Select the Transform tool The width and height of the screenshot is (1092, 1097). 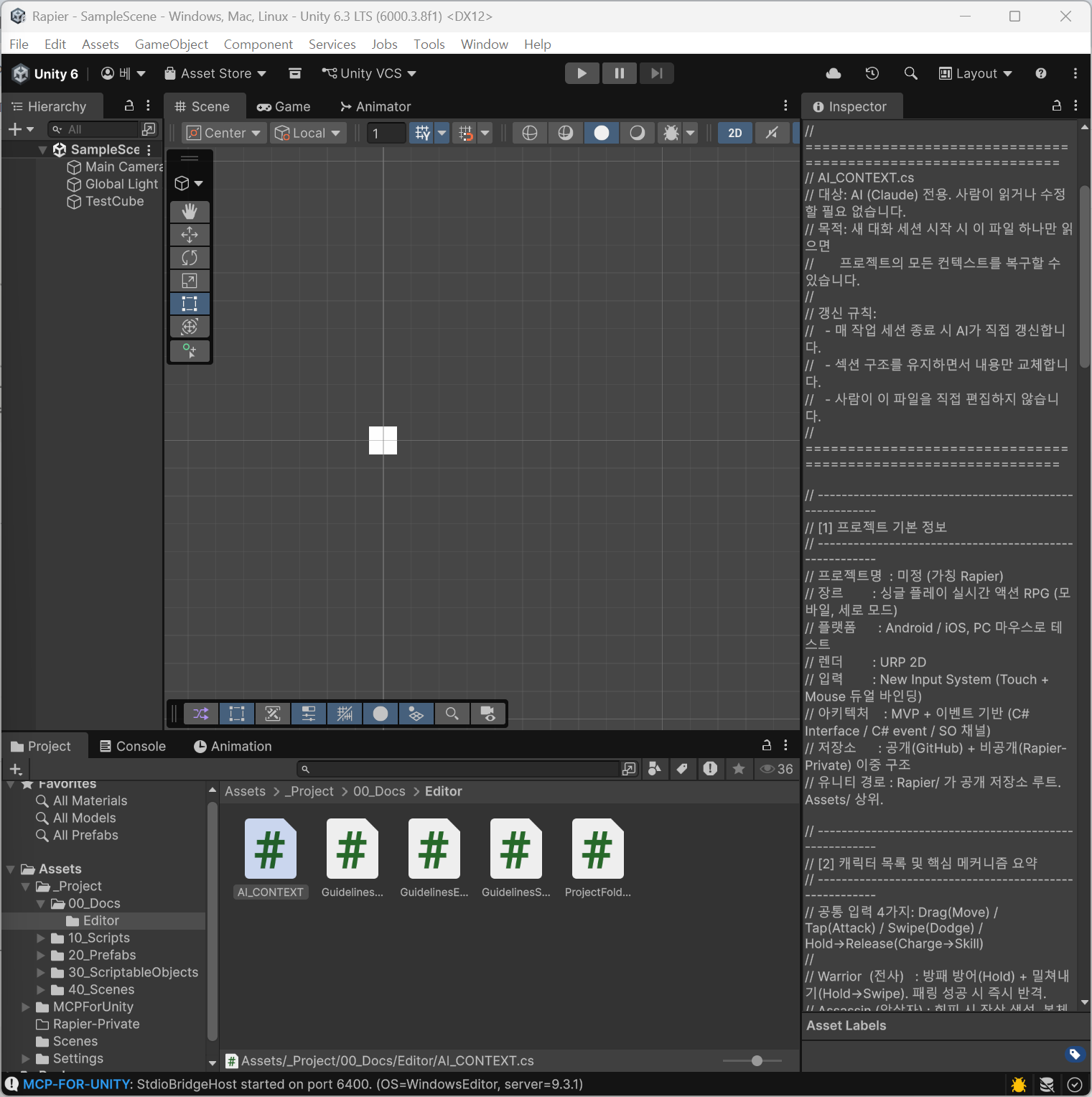(x=190, y=327)
